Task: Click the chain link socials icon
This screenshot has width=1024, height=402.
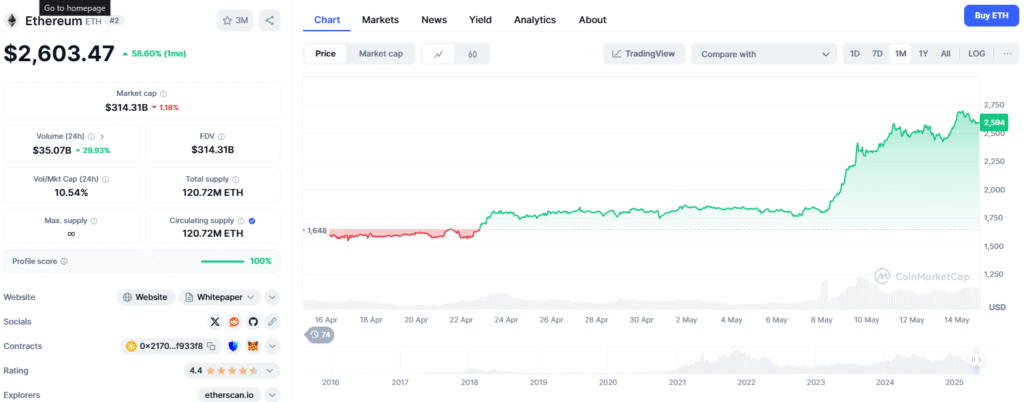Action: pyautogui.click(x=272, y=322)
